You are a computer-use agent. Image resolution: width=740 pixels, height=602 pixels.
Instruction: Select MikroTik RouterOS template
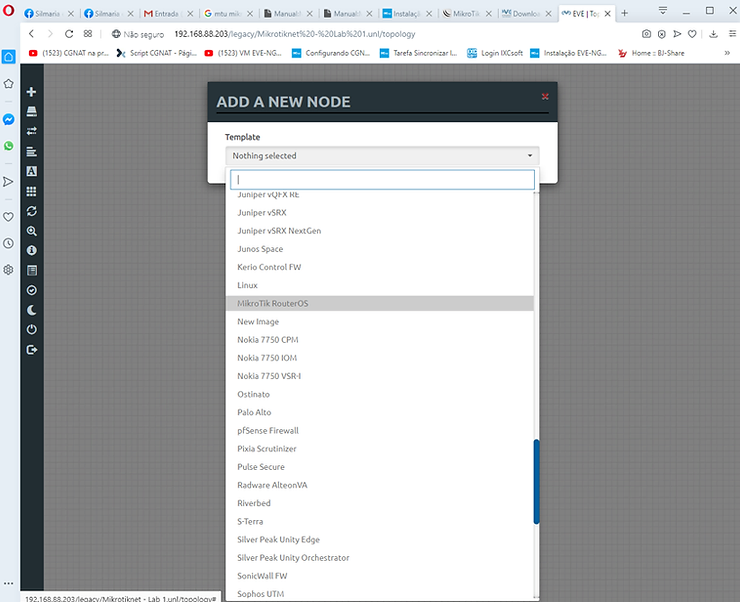click(x=380, y=303)
